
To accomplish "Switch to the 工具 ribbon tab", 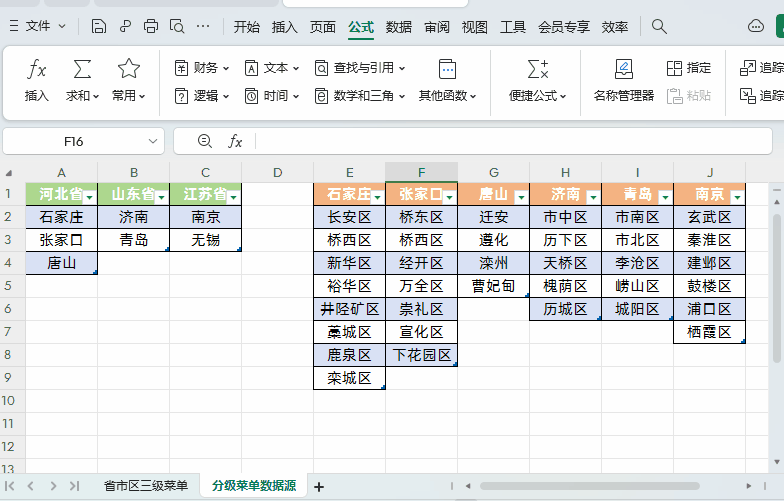I will [512, 27].
